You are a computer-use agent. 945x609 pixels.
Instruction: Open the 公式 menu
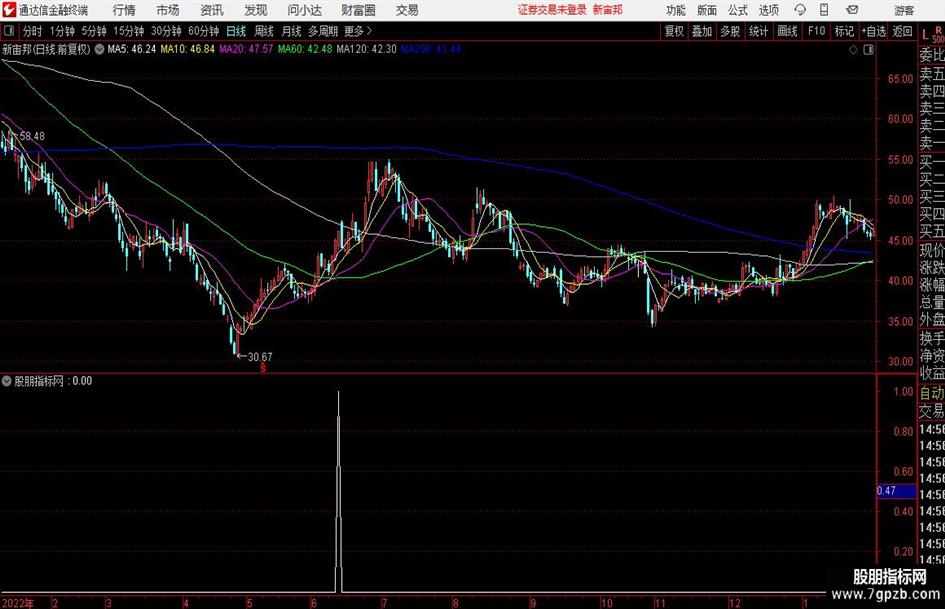pyautogui.click(x=738, y=10)
